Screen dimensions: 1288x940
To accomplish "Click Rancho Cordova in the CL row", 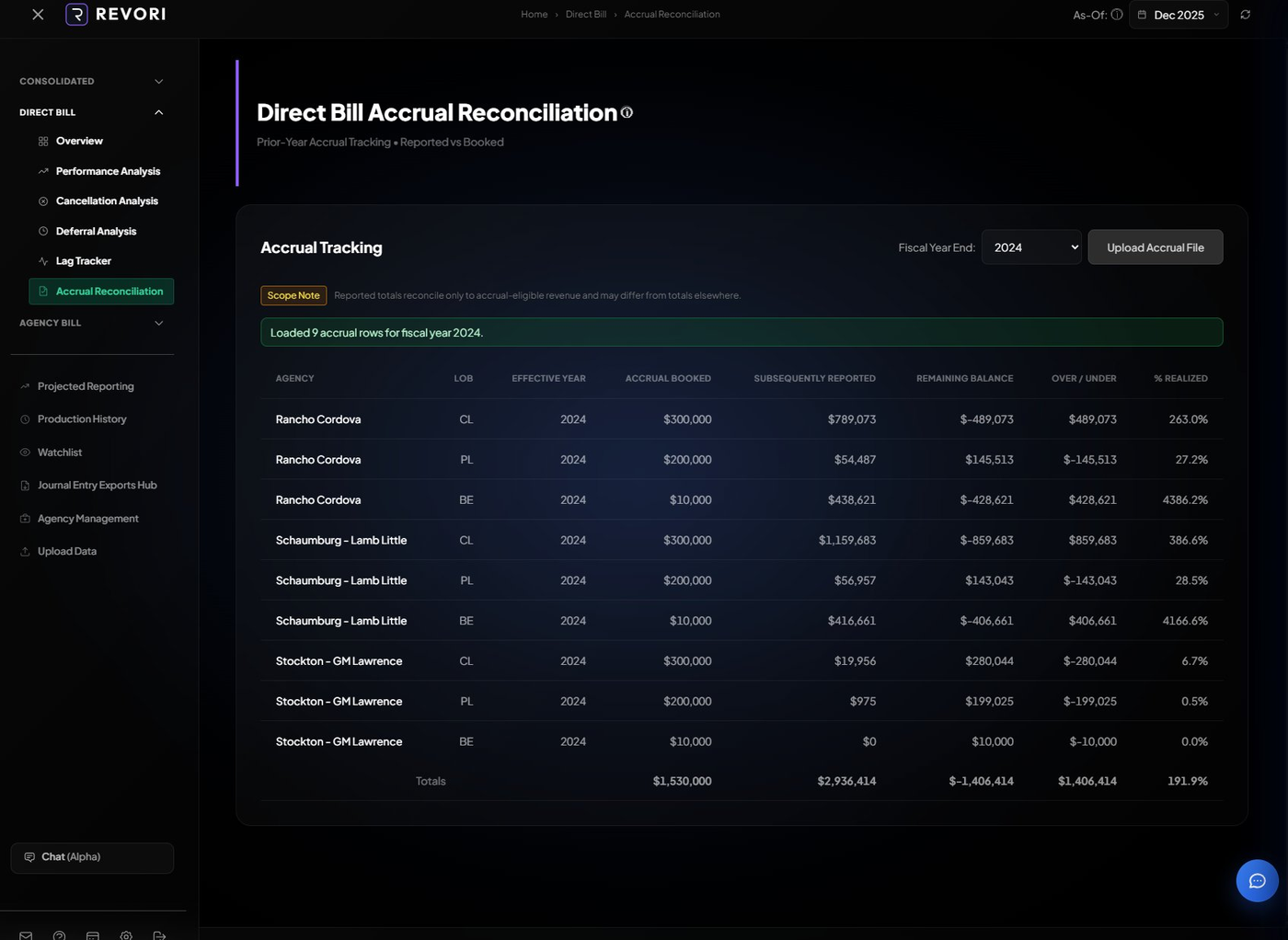I will (318, 419).
